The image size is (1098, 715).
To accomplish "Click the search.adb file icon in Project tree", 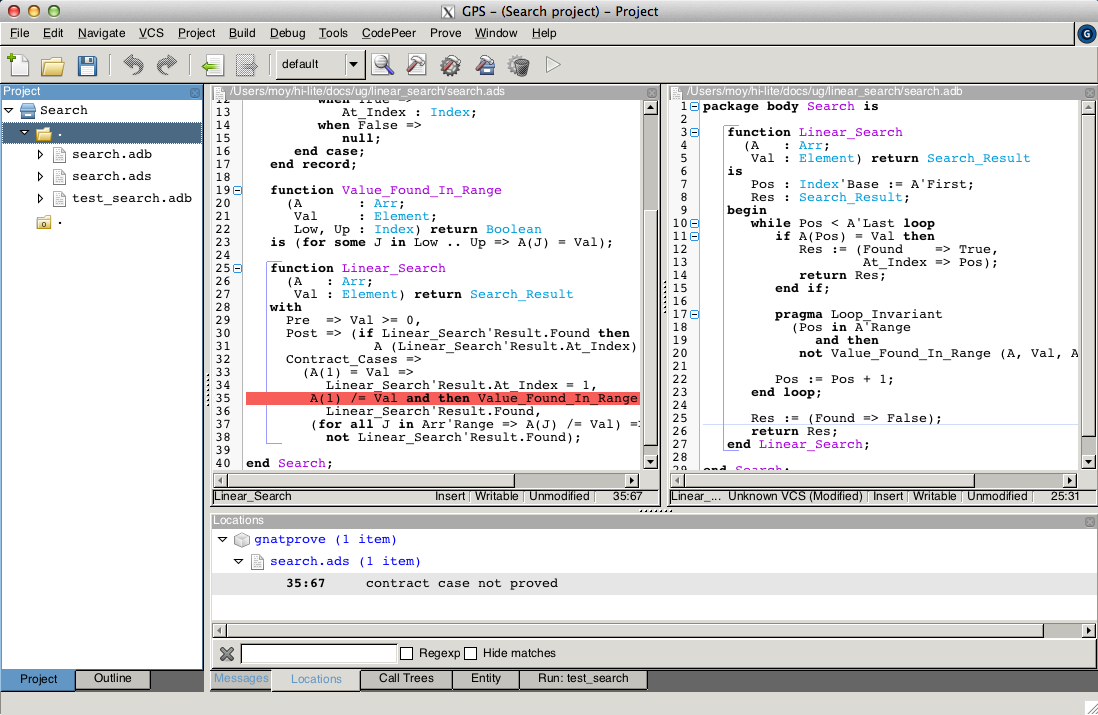I will click(x=60, y=155).
